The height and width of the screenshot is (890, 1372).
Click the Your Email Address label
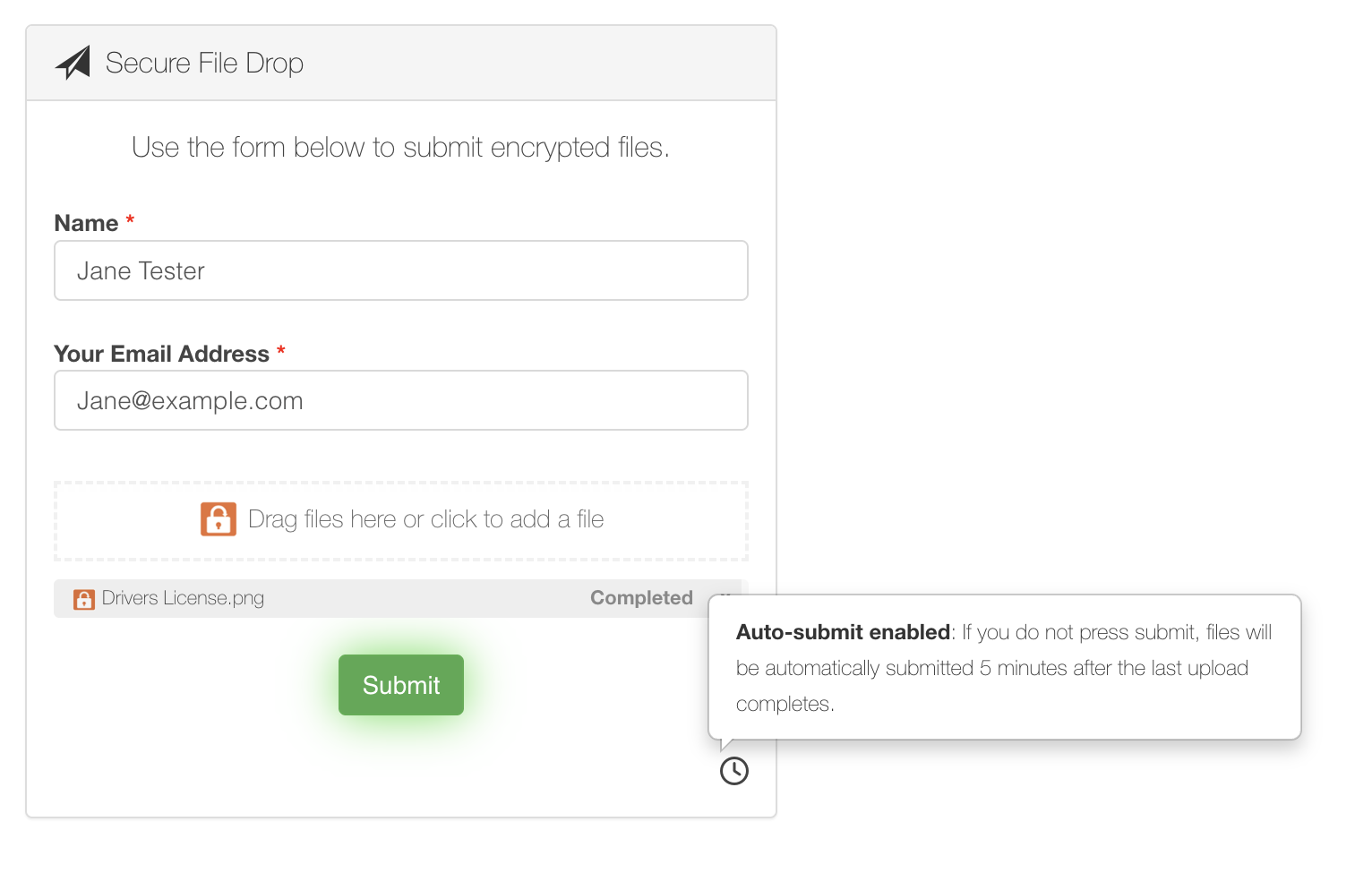pyautogui.click(x=161, y=354)
